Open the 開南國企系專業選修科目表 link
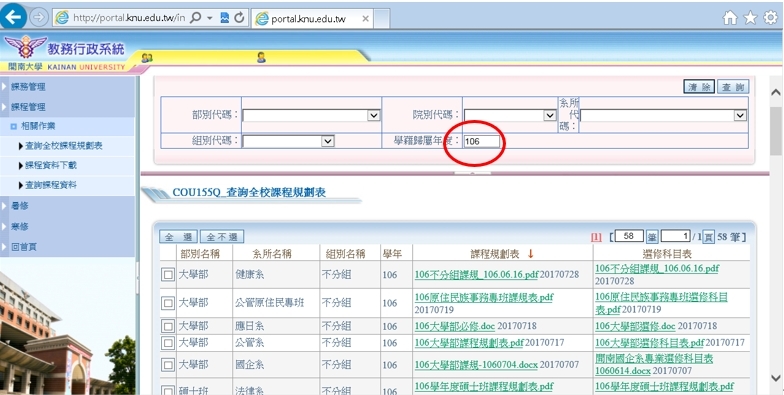This screenshot has height=395, width=784. pos(654,364)
